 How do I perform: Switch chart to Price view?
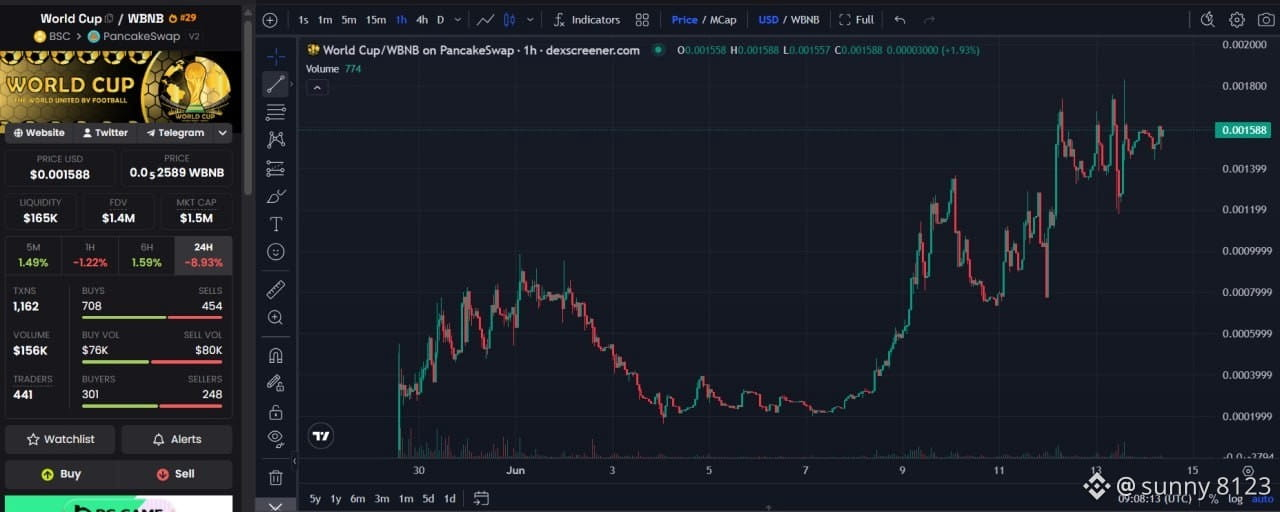point(685,20)
